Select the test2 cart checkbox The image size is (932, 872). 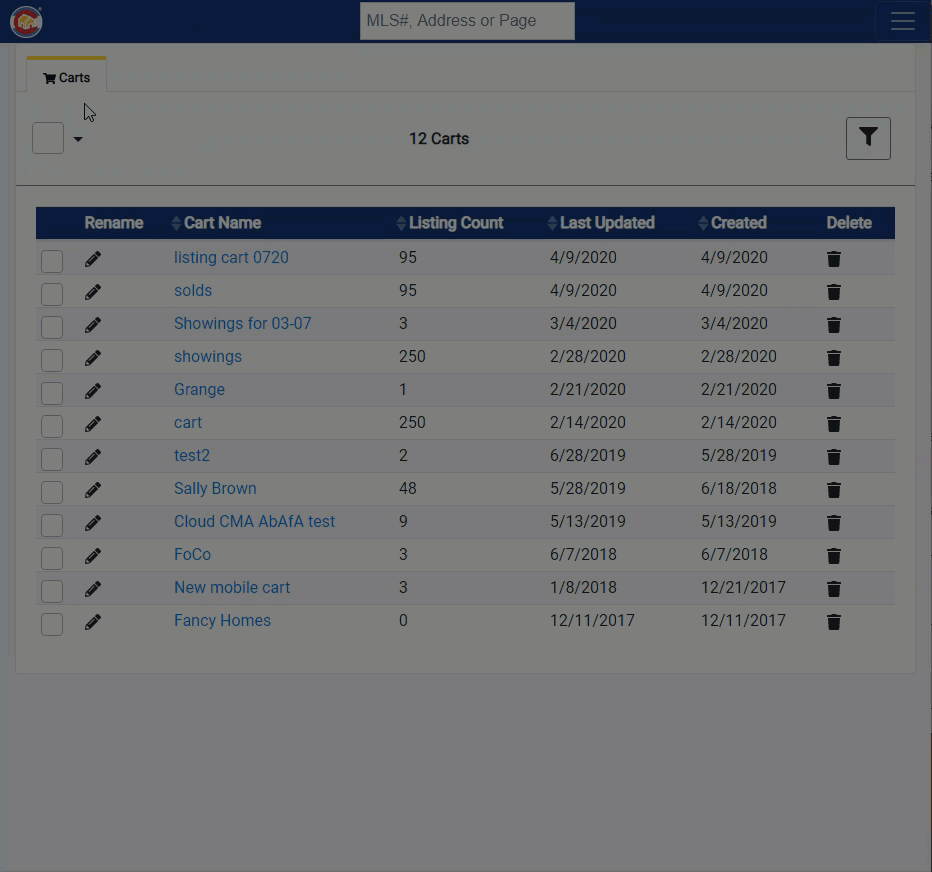[52, 459]
